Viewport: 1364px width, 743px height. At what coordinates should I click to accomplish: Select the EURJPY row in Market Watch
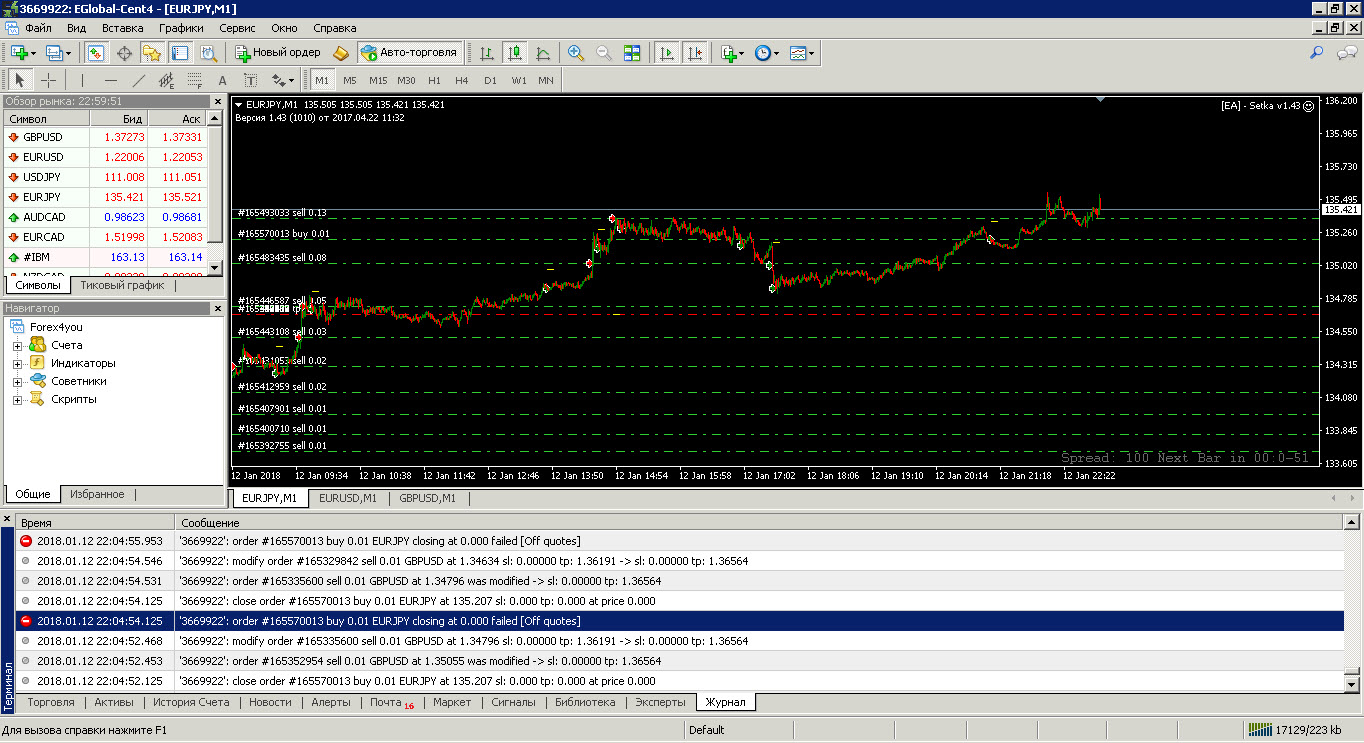[x=114, y=197]
